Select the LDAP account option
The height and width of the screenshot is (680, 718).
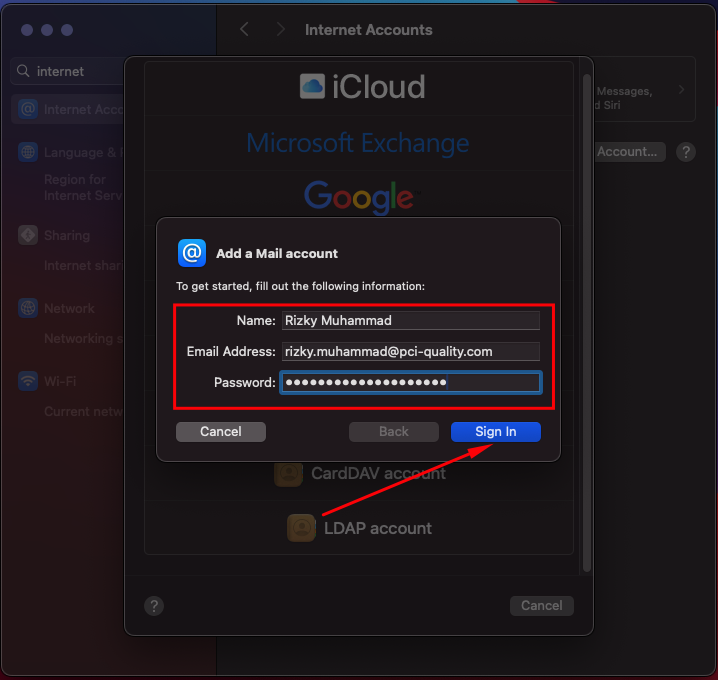click(359, 528)
